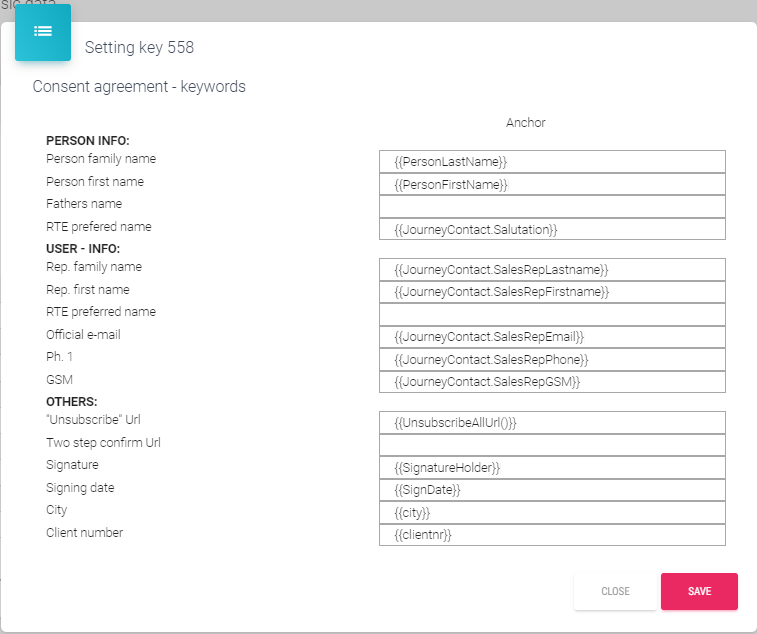Select the City anchor input field

click(x=552, y=512)
